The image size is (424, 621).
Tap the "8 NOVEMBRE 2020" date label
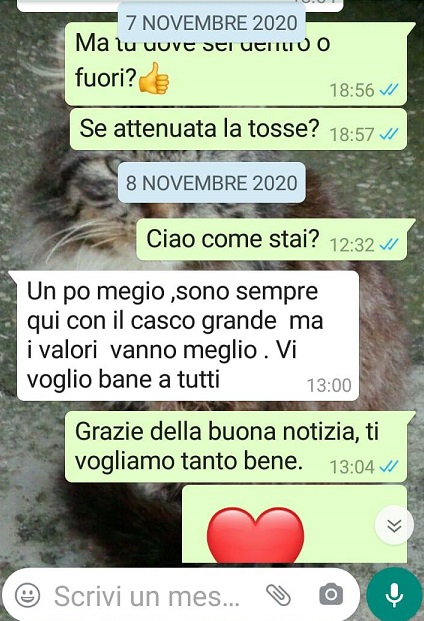[212, 183]
